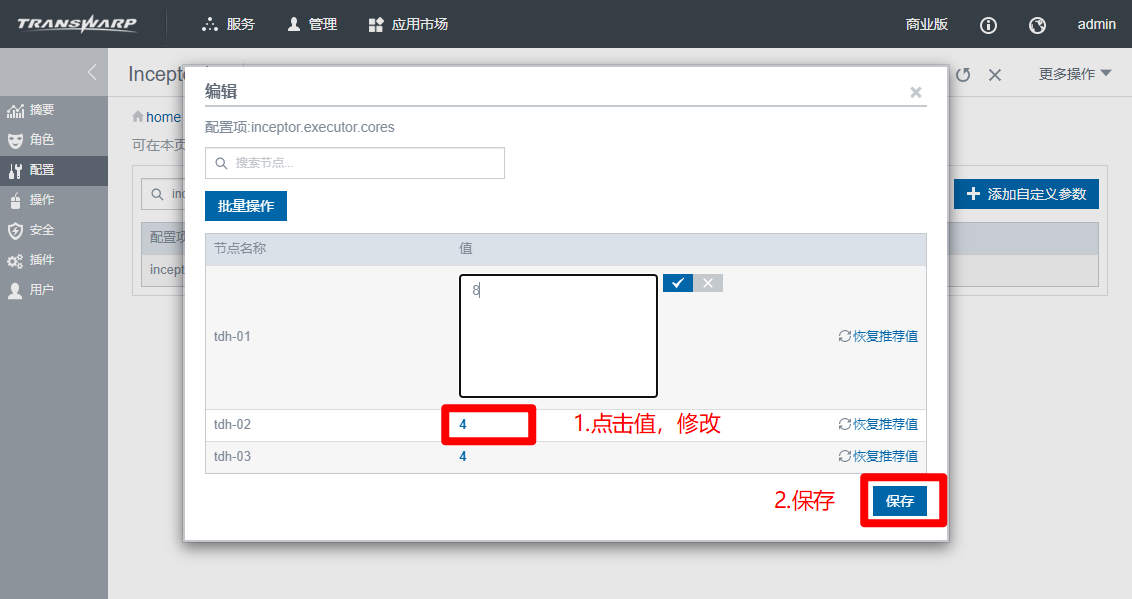Click the info circle icon in header
Viewport: 1132px width, 599px height.
(988, 25)
